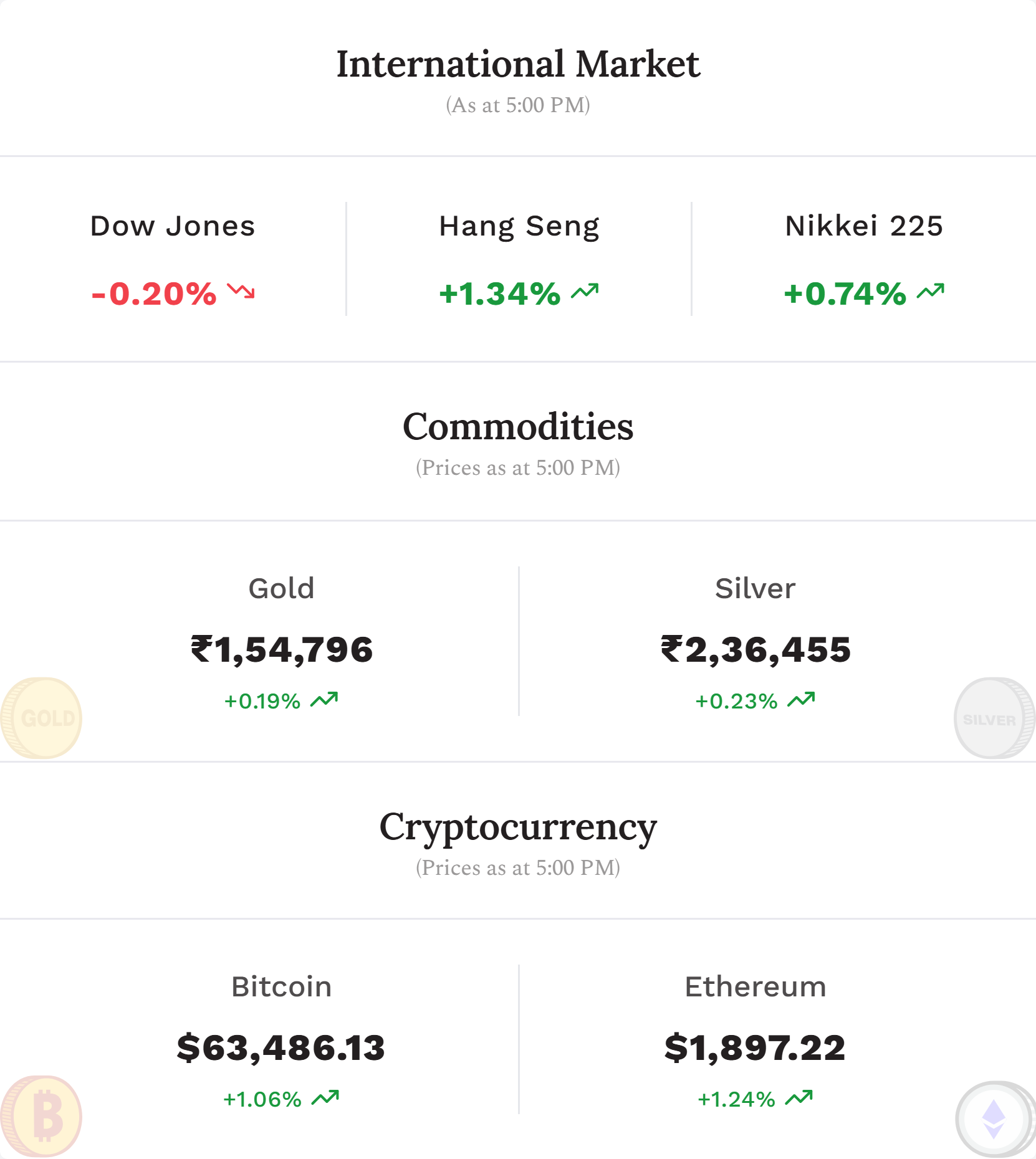Click the Dow Jones downward trend arrow
1036x1159 pixels.
click(241, 291)
